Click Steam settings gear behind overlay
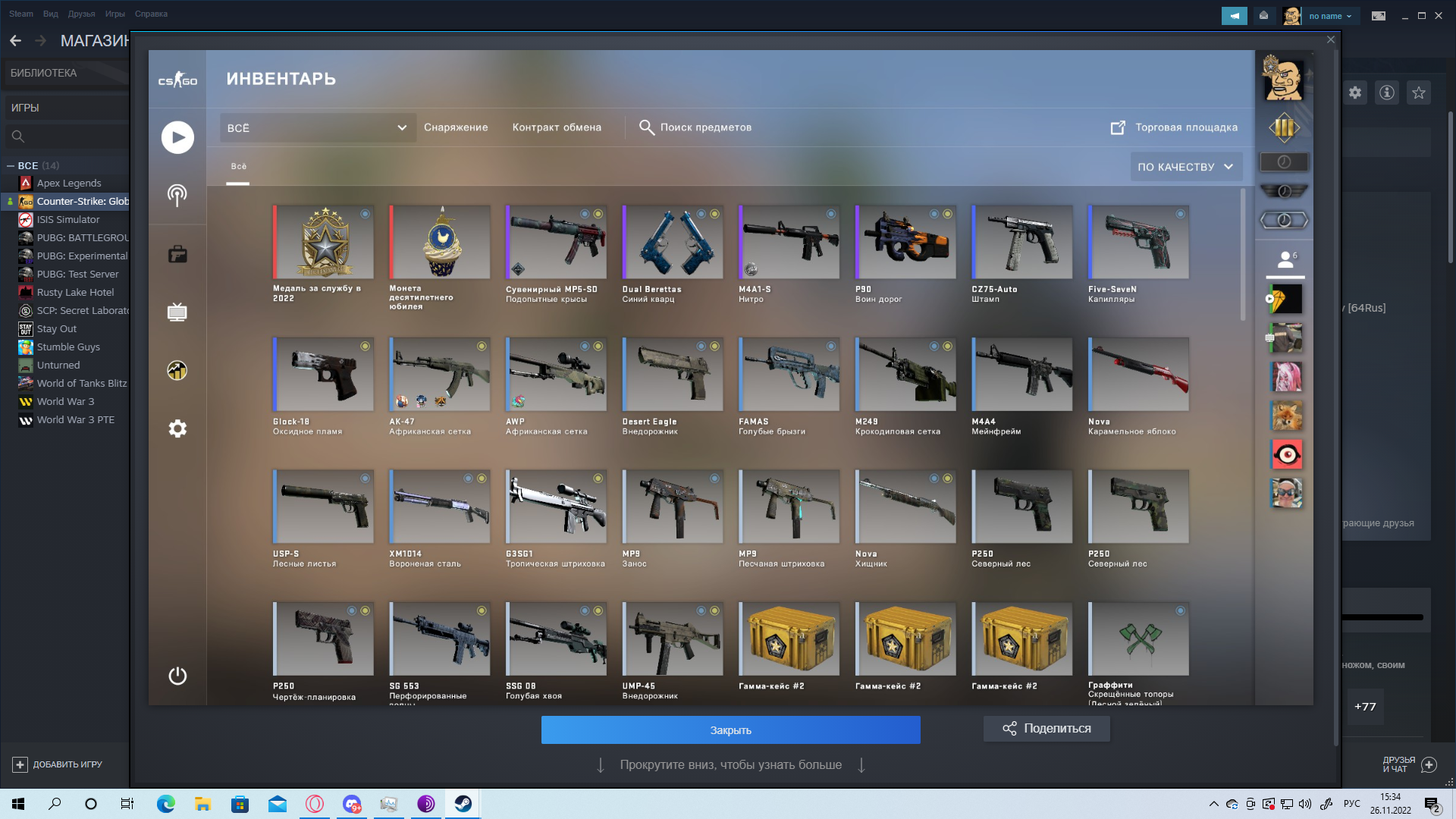The height and width of the screenshot is (819, 1456). click(x=1355, y=93)
